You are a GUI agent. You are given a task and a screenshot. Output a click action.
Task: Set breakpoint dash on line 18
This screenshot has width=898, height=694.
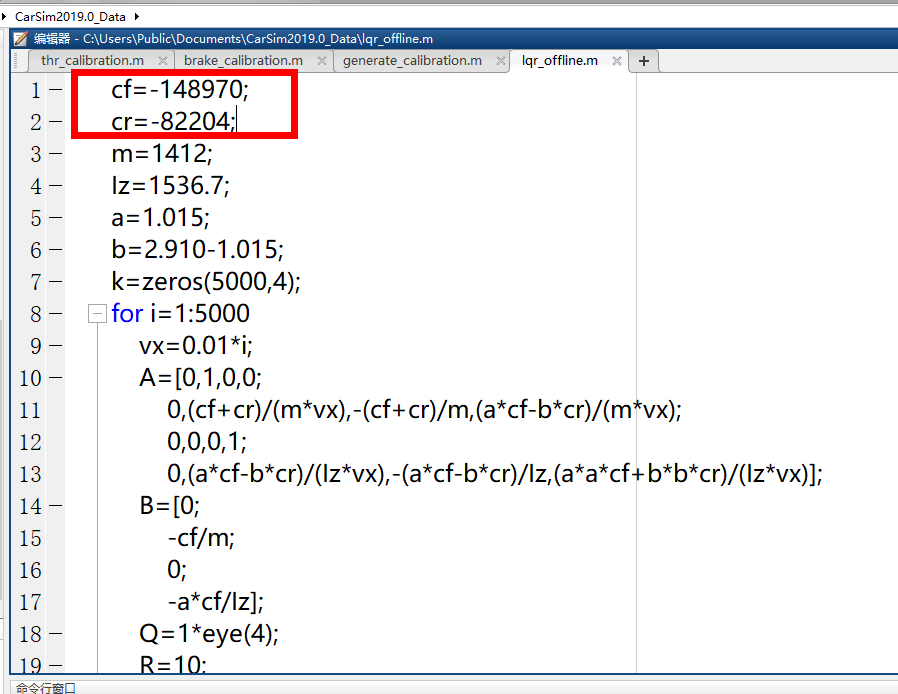pyautogui.click(x=56, y=634)
